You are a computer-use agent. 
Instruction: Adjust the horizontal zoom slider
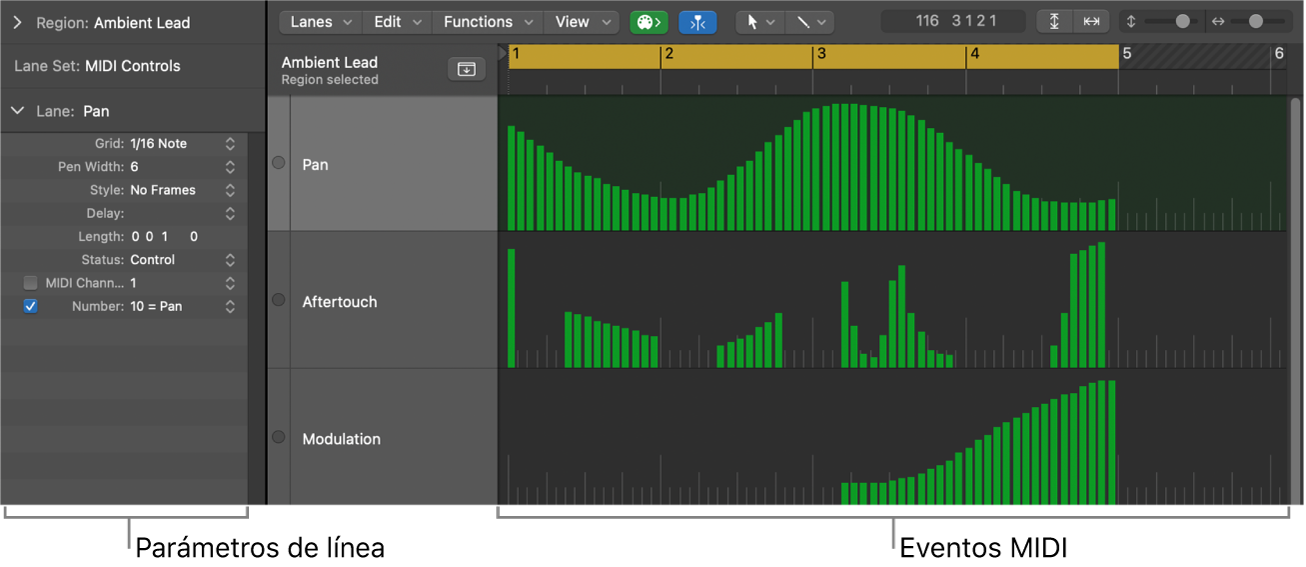[x=1255, y=21]
